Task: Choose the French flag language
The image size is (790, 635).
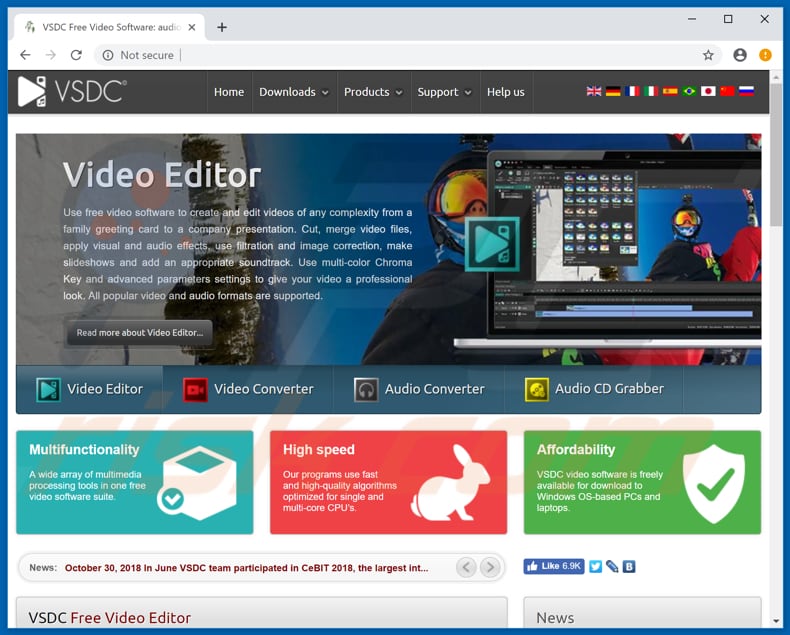Action: (x=632, y=91)
